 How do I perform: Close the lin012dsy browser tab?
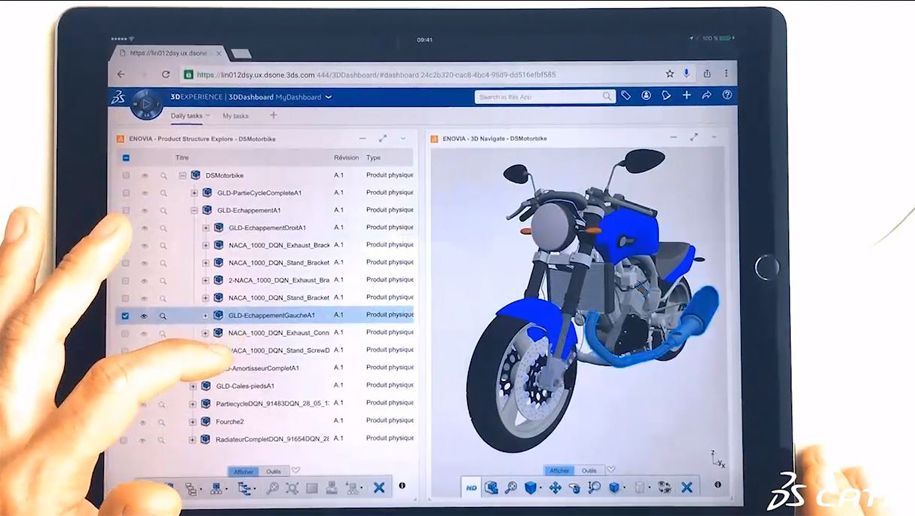[219, 53]
